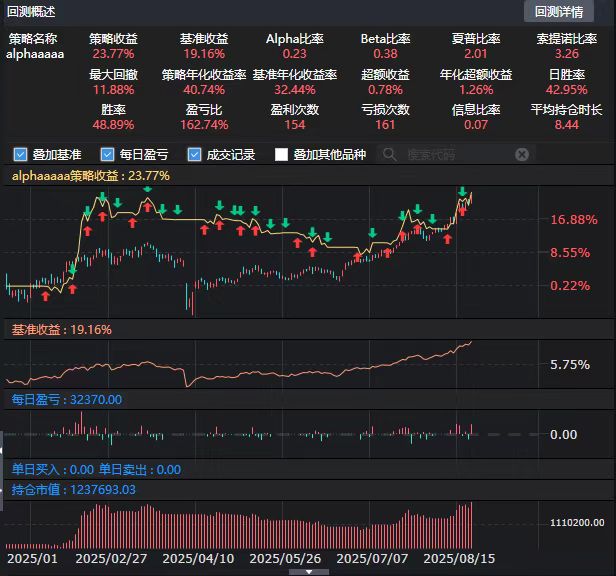The height and width of the screenshot is (576, 616).
Task: Click the 平均持仓时长 value 8.44
Action: pos(567,125)
